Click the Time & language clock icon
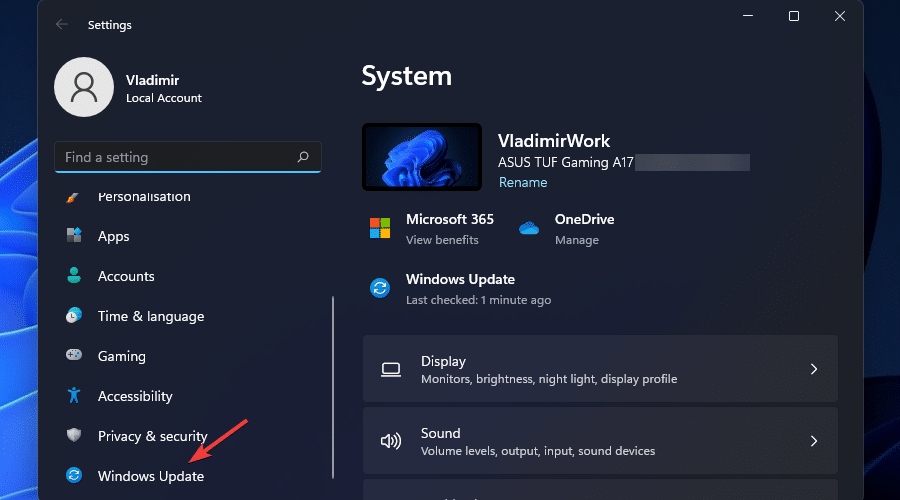Image resolution: width=900 pixels, height=500 pixels. (73, 315)
